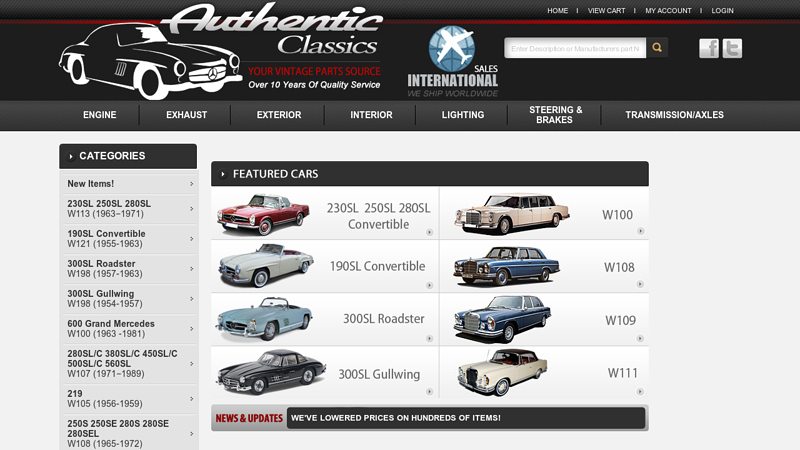Open the red 230SL convertible car image
This screenshot has height=450, width=800.
pos(263,214)
